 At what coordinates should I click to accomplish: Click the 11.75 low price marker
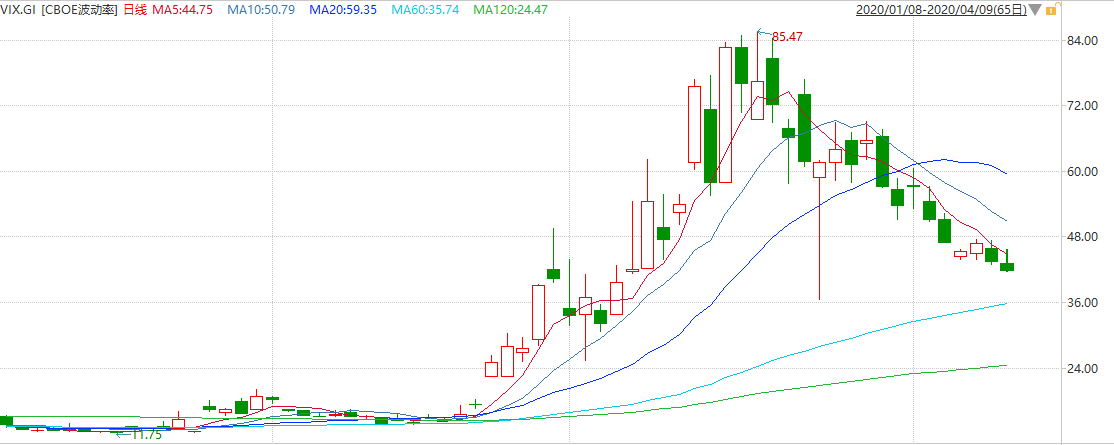[147, 434]
